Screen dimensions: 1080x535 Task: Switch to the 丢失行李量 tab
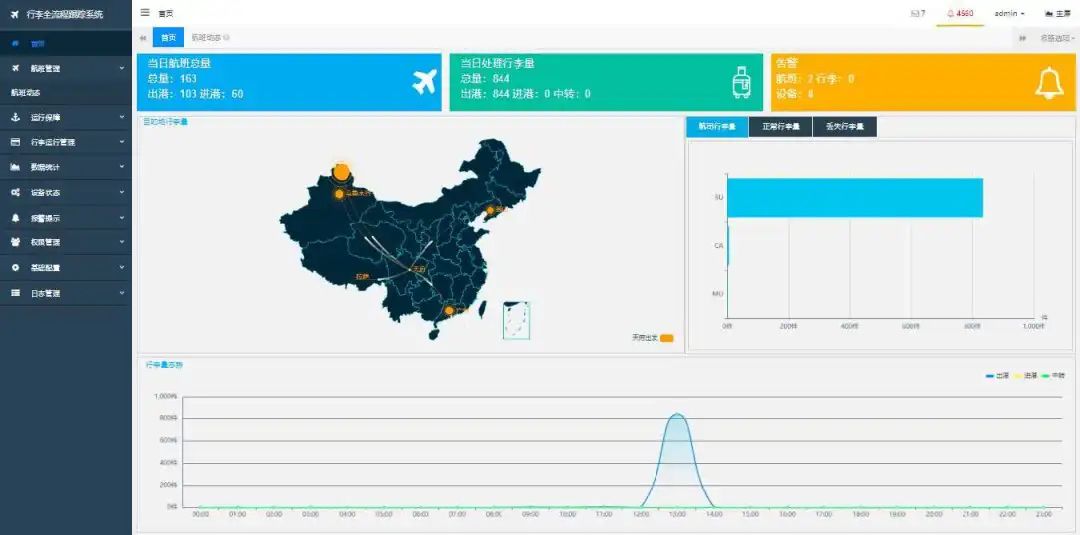844,127
